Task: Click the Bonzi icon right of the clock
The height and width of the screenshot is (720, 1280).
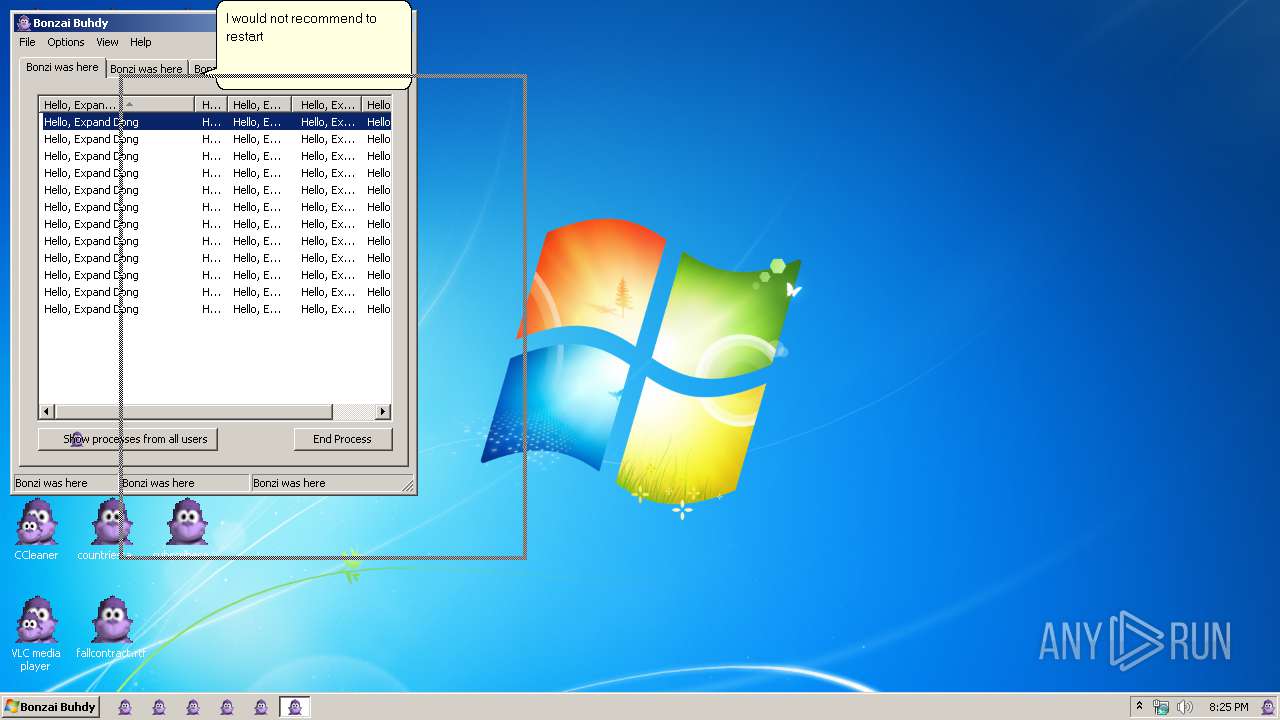Action: (1267, 707)
